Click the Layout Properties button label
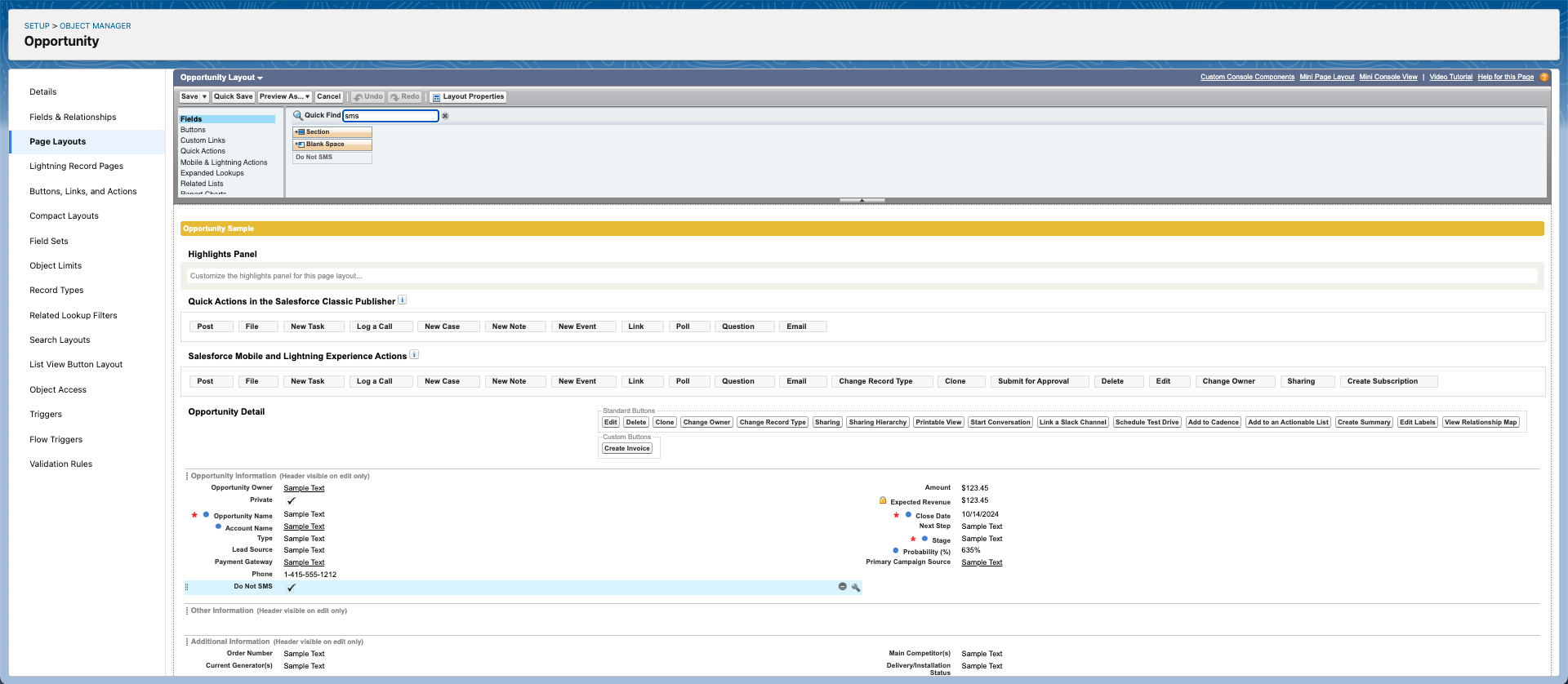Screen dimensions: 1568x684 (473, 97)
